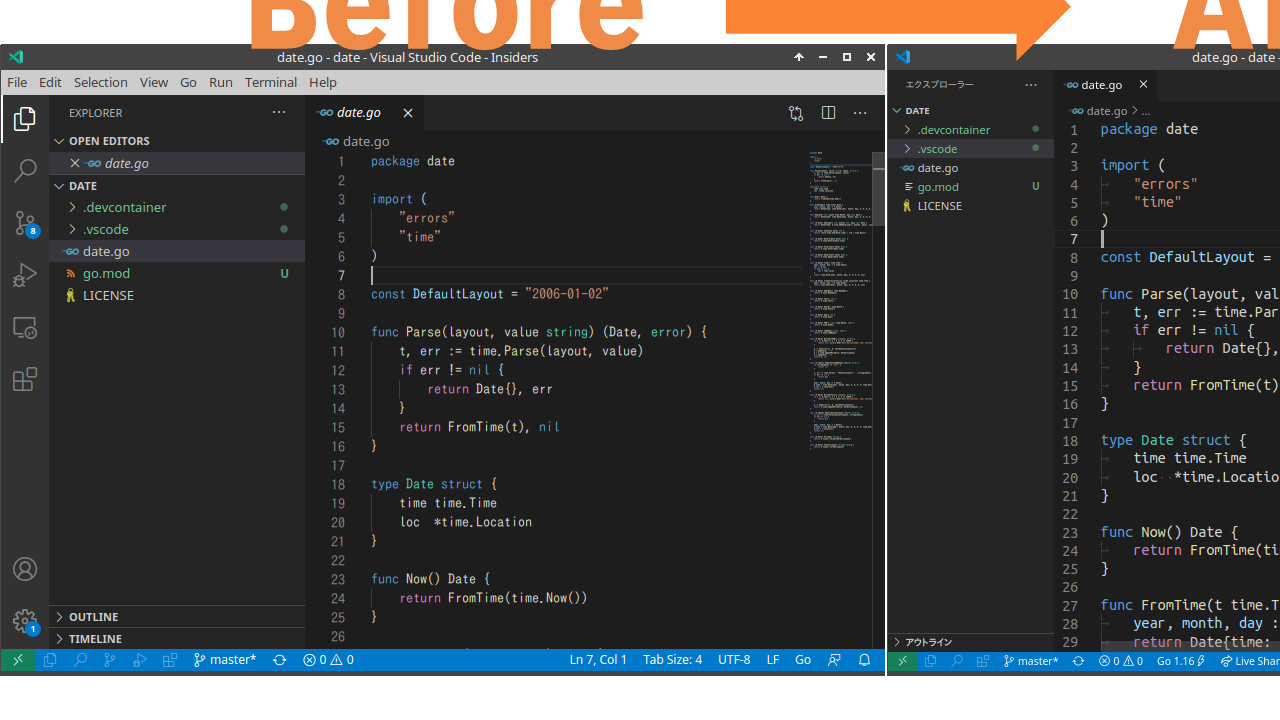Open the Run menu
Viewport: 1280px width, 720px height.
coord(221,82)
